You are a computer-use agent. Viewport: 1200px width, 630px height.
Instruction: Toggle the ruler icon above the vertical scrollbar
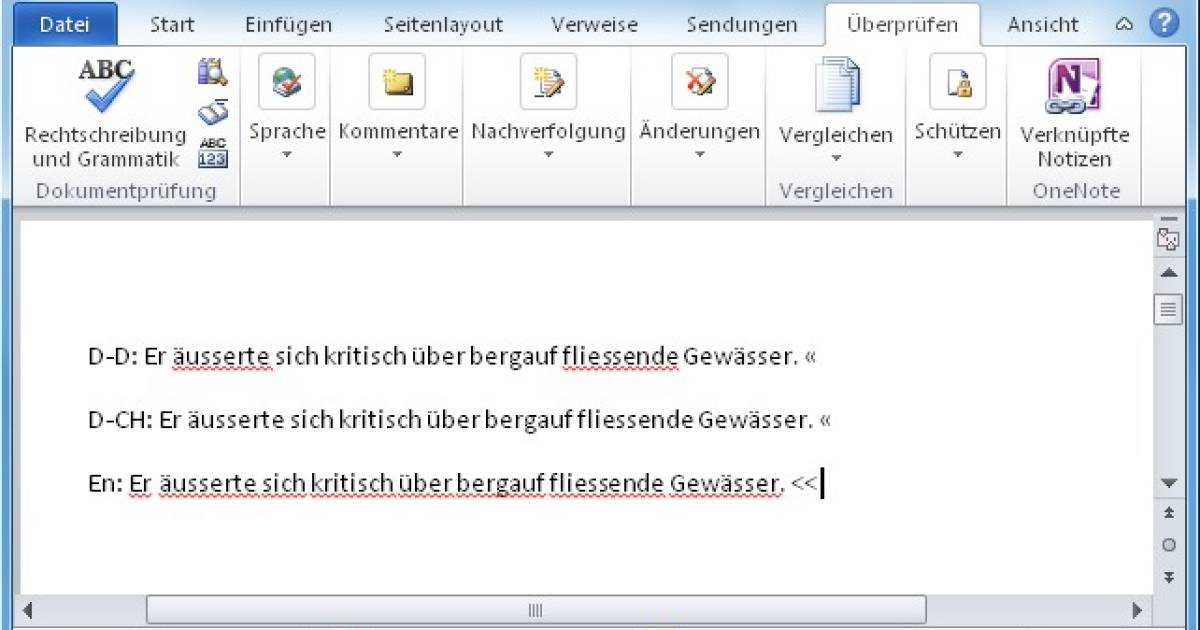coord(1167,238)
